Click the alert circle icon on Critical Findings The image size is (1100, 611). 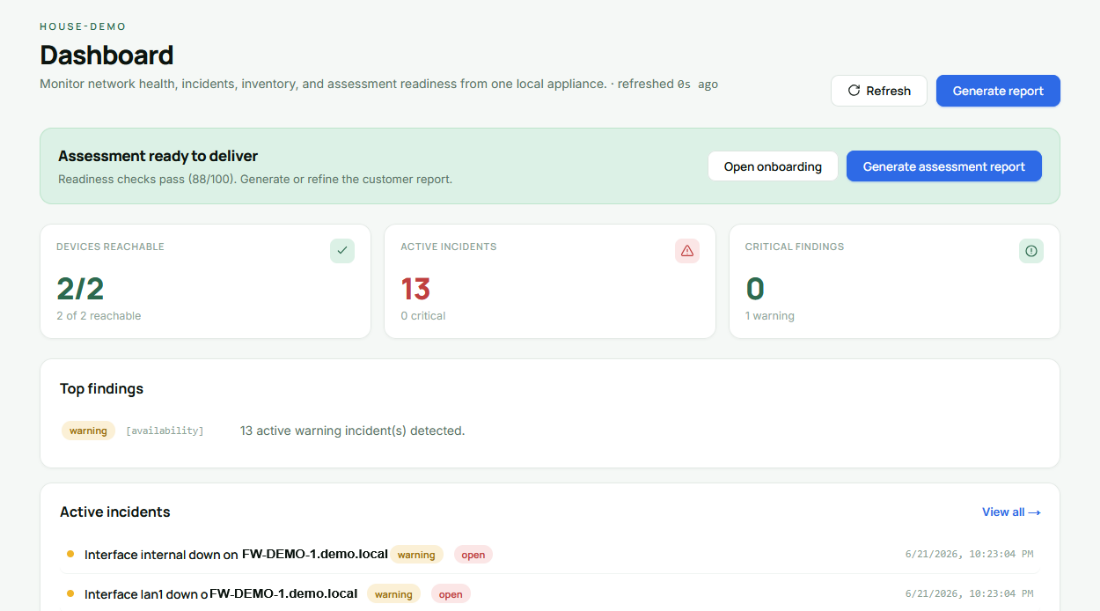[1031, 250]
